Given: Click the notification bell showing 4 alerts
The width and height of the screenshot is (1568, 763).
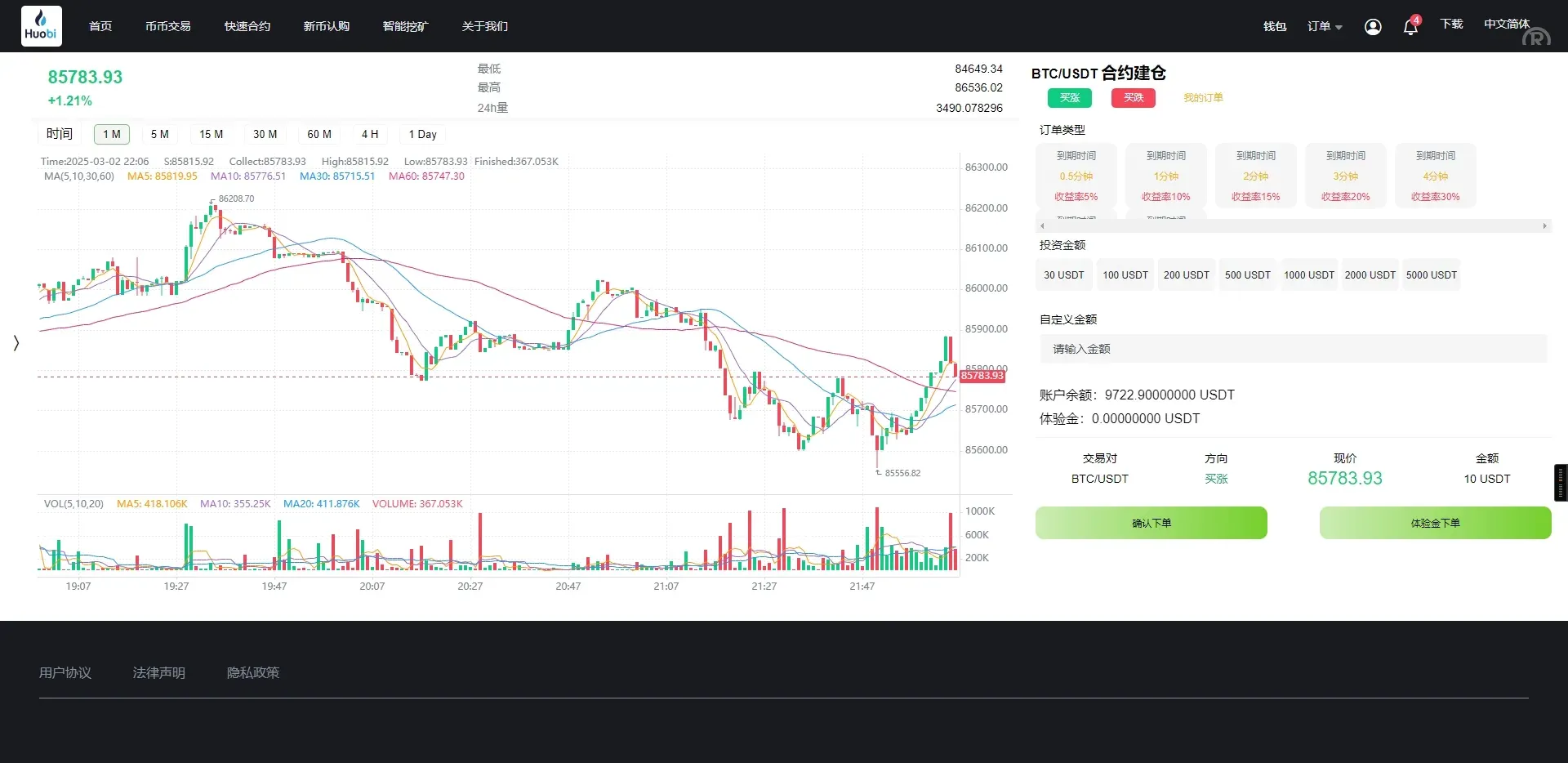Looking at the screenshot, I should [1410, 26].
